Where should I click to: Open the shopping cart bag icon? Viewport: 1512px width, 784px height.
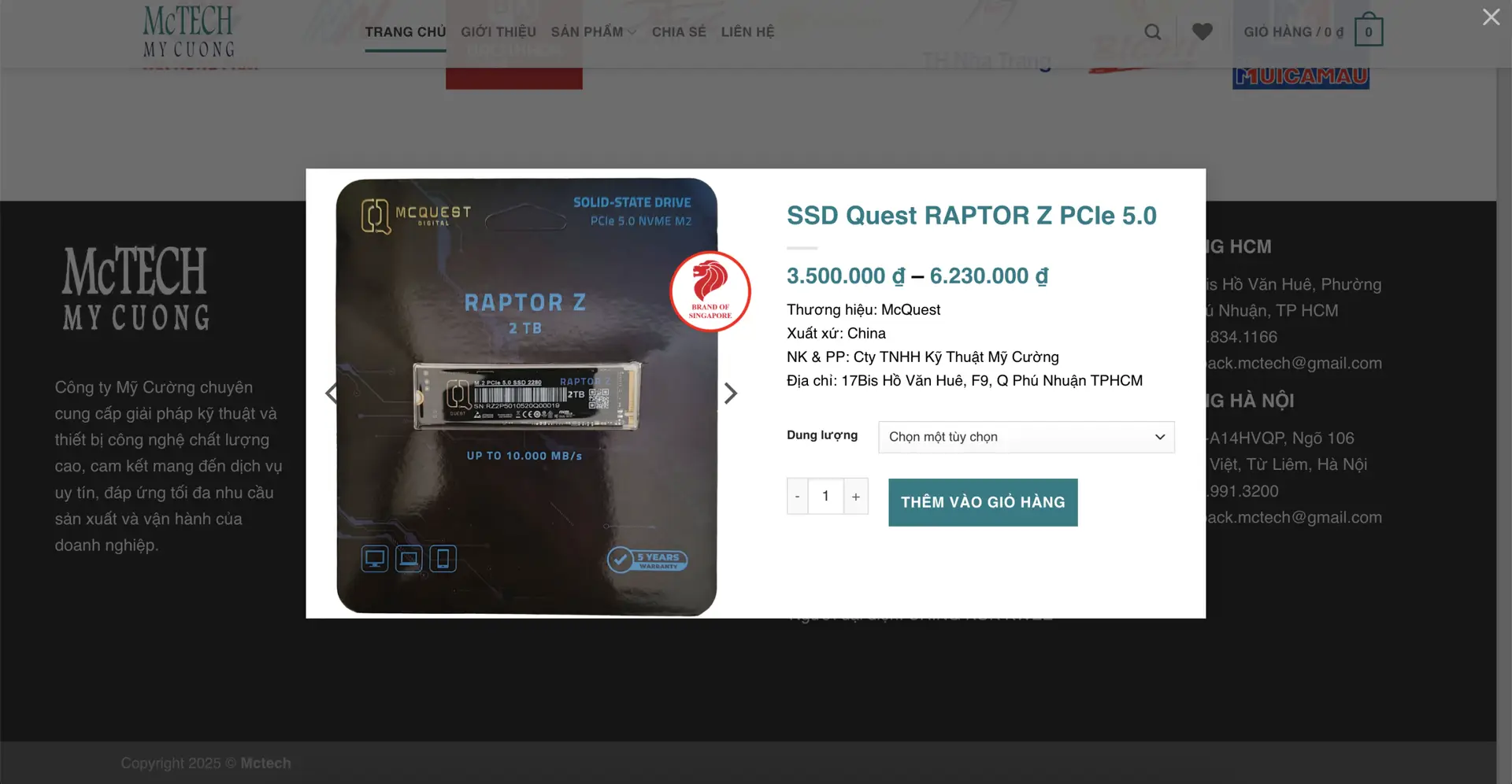pyautogui.click(x=1369, y=31)
